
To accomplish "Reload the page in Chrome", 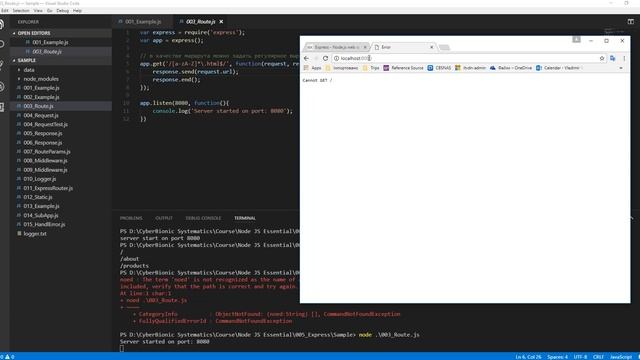I will (325, 58).
